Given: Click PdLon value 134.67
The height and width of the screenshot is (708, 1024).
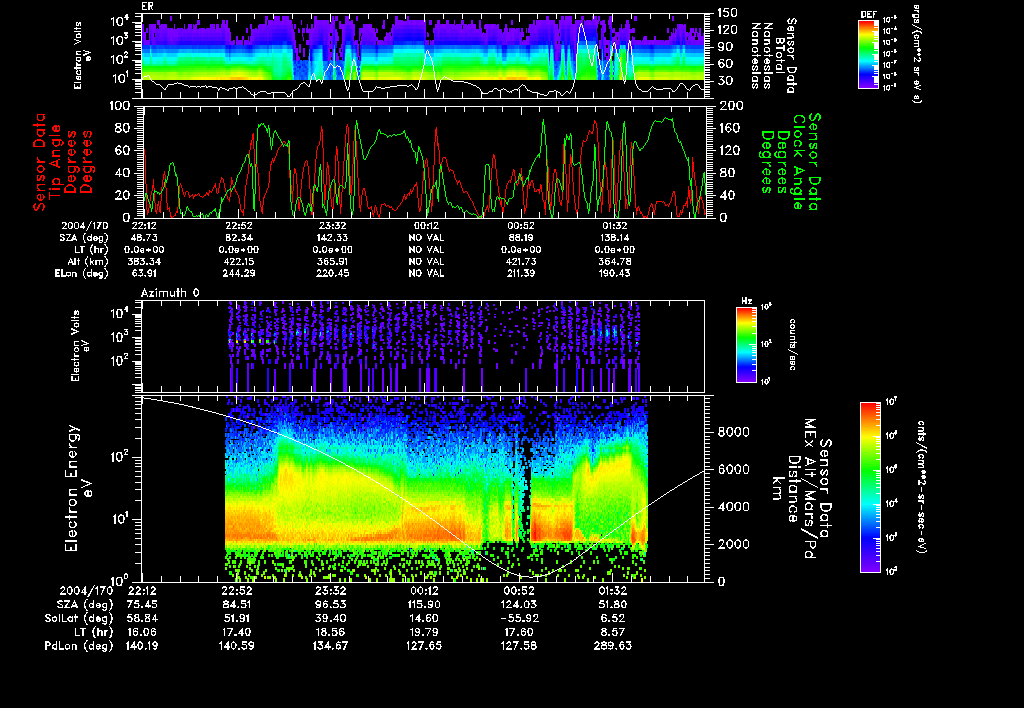Looking at the screenshot, I should click(330, 645).
